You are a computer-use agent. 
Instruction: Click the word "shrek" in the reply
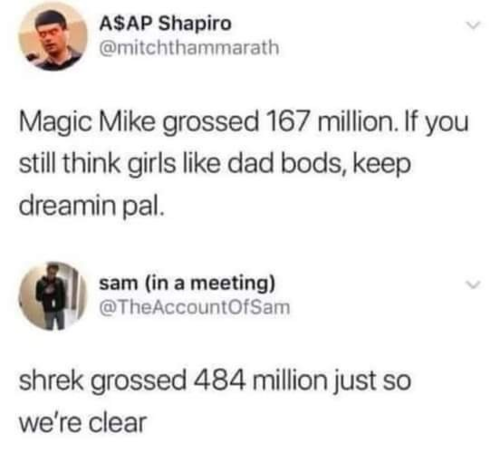coord(51,380)
